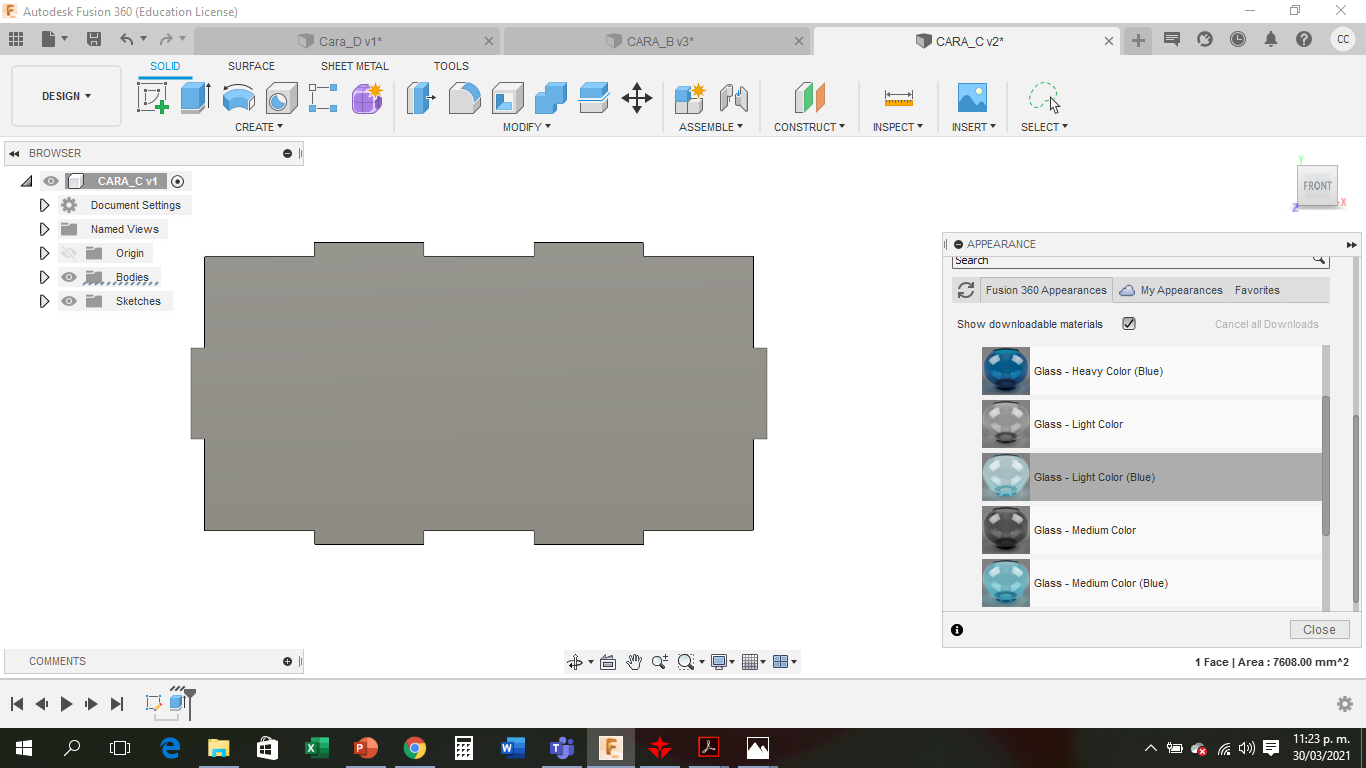Select the Pan hand tool
1366x768 pixels.
click(x=634, y=662)
